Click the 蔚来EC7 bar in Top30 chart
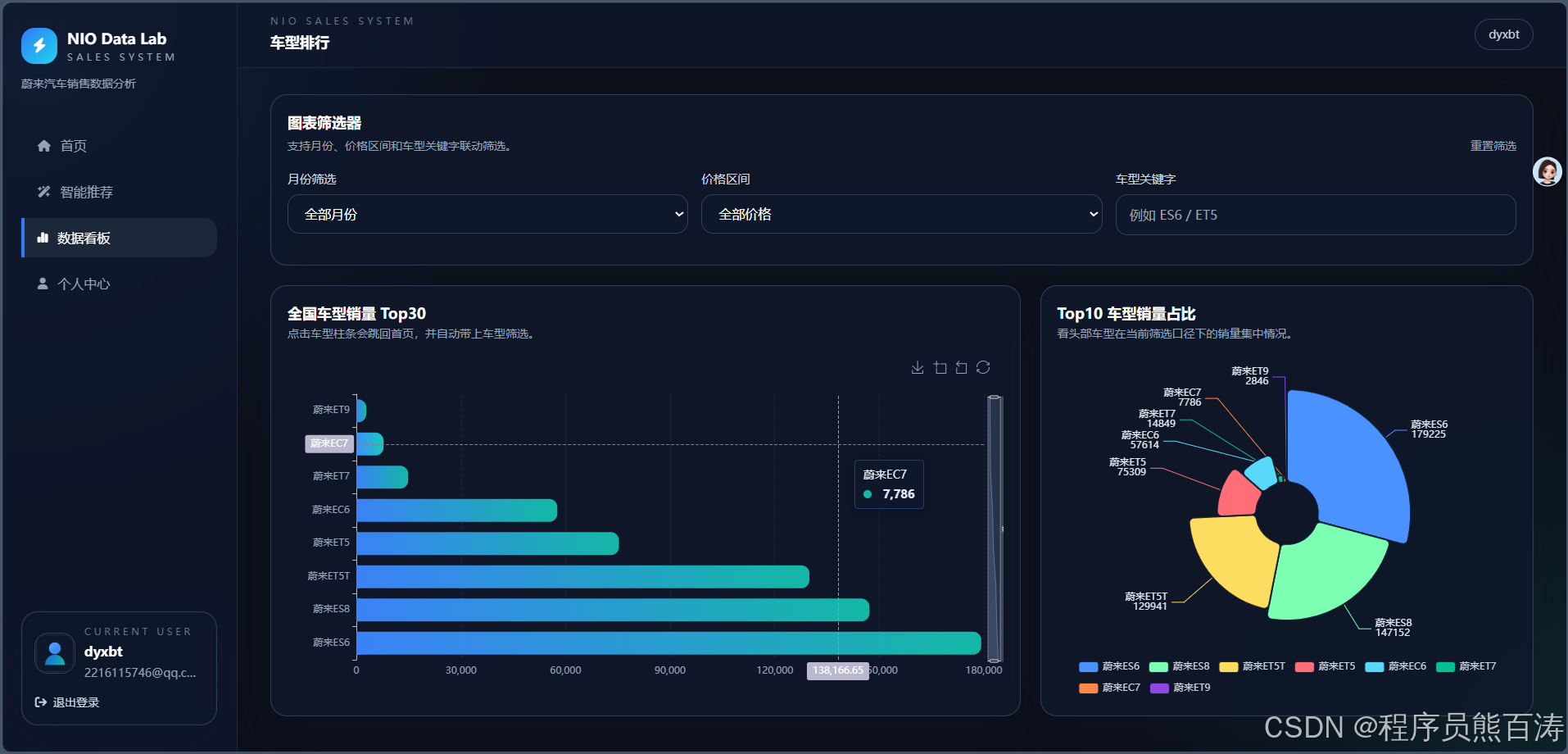Image resolution: width=1568 pixels, height=754 pixels. pyautogui.click(x=369, y=443)
